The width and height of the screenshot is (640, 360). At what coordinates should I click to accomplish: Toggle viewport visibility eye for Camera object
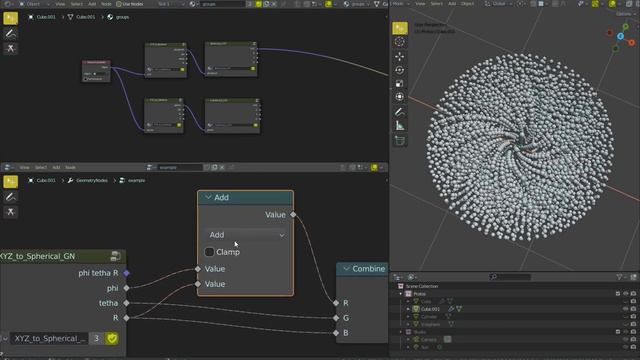click(x=625, y=340)
